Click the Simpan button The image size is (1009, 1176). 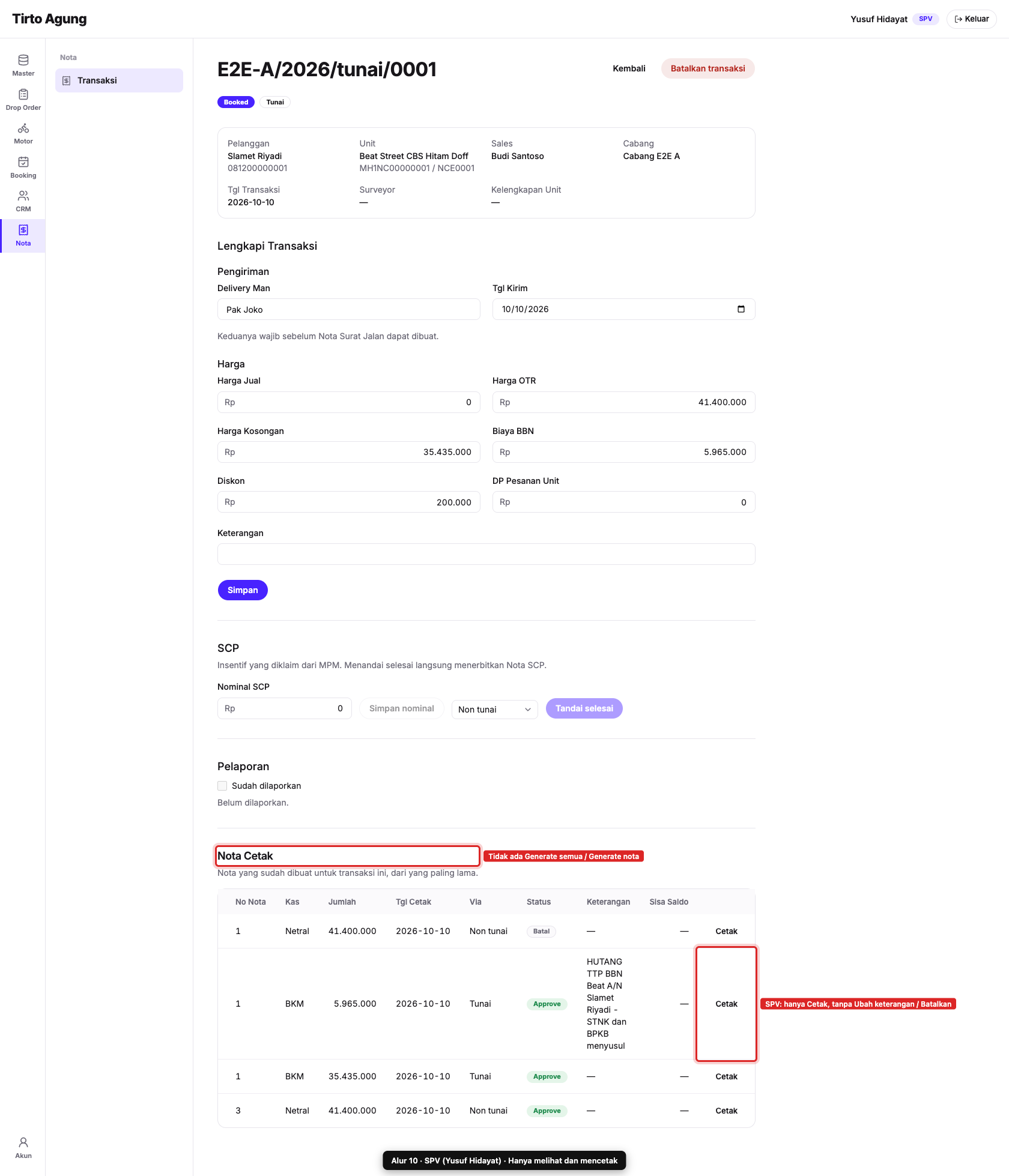243,590
